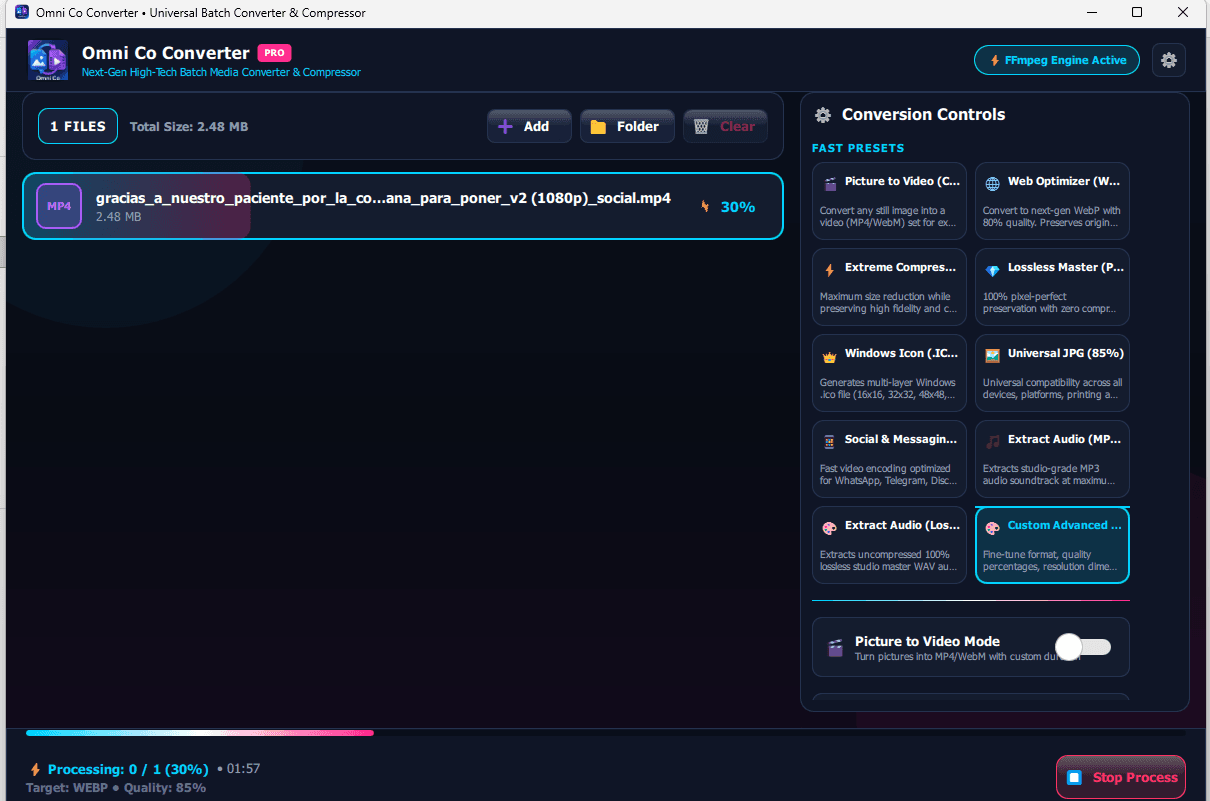
Task: Click the Next-Gen High-Tech Batch Media Converter subtitle
Action: [221, 72]
